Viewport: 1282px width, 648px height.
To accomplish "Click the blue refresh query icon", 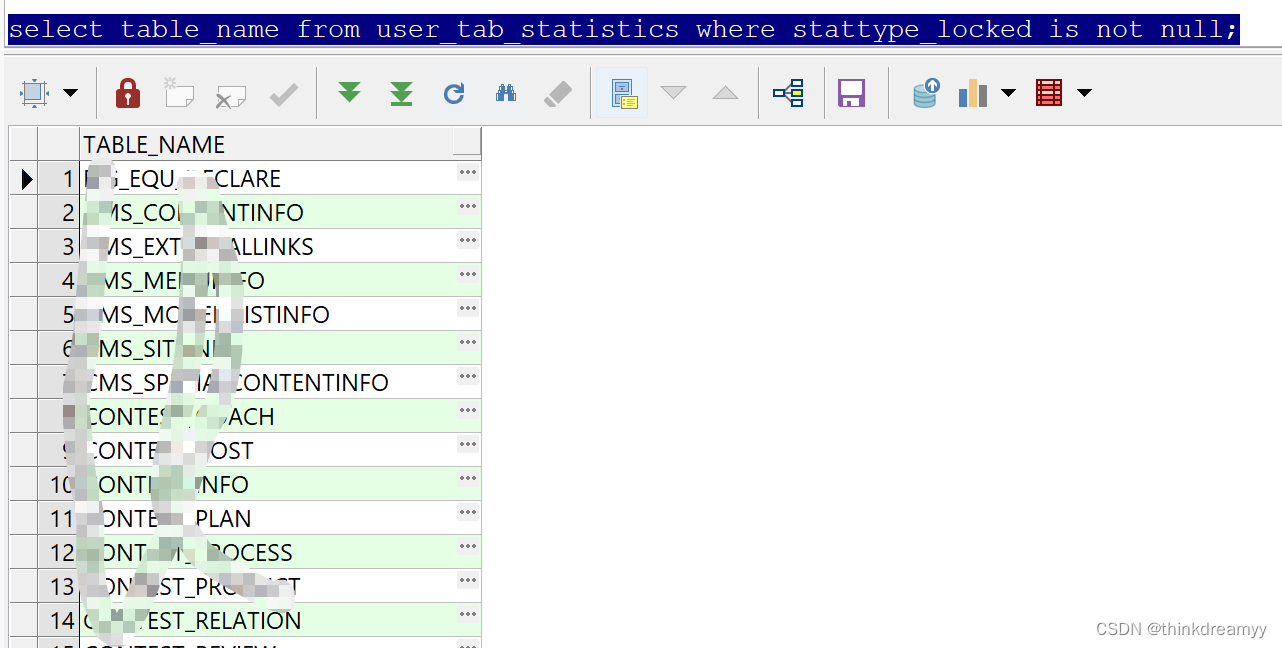I will pos(454,94).
